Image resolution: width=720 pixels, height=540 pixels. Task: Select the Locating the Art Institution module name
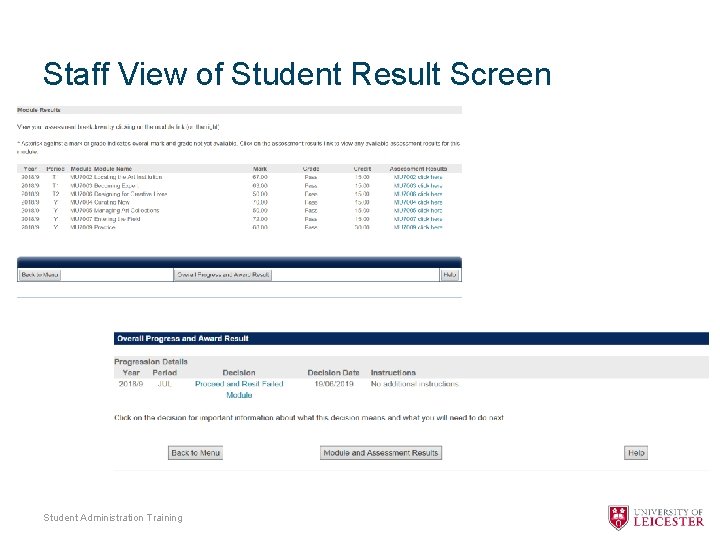coord(128,177)
